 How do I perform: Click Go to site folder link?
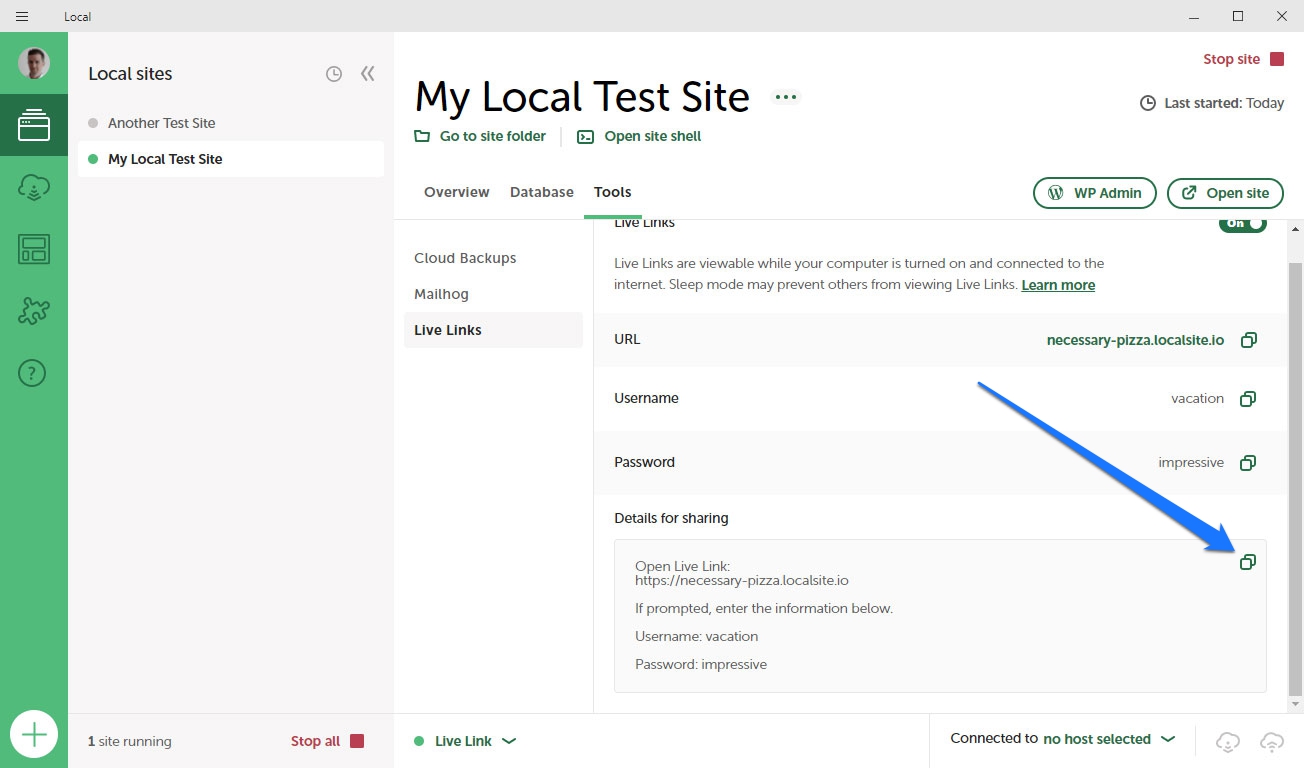click(x=481, y=136)
